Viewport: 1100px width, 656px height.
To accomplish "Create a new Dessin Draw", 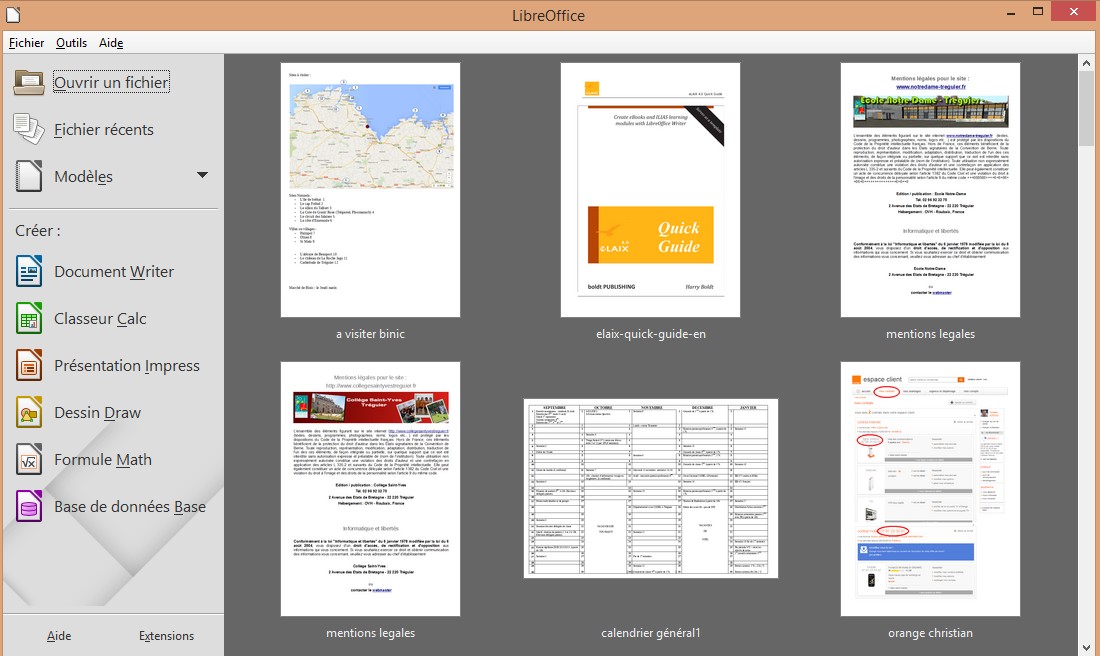I will [98, 413].
